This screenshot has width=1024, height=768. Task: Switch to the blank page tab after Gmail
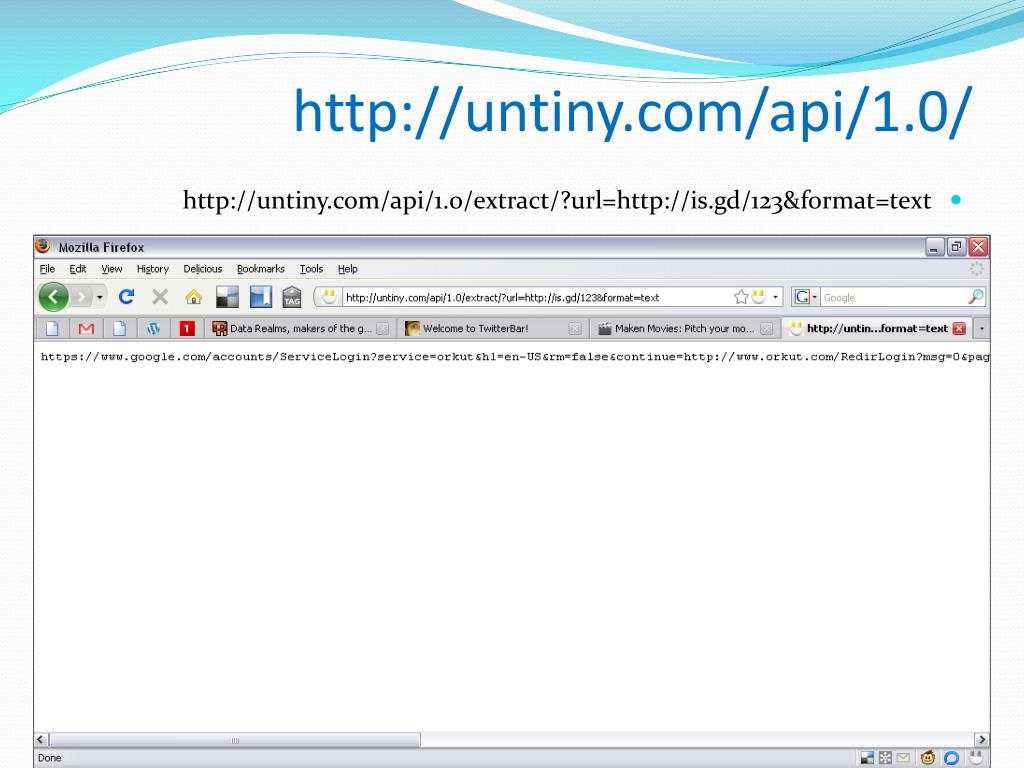(x=120, y=328)
